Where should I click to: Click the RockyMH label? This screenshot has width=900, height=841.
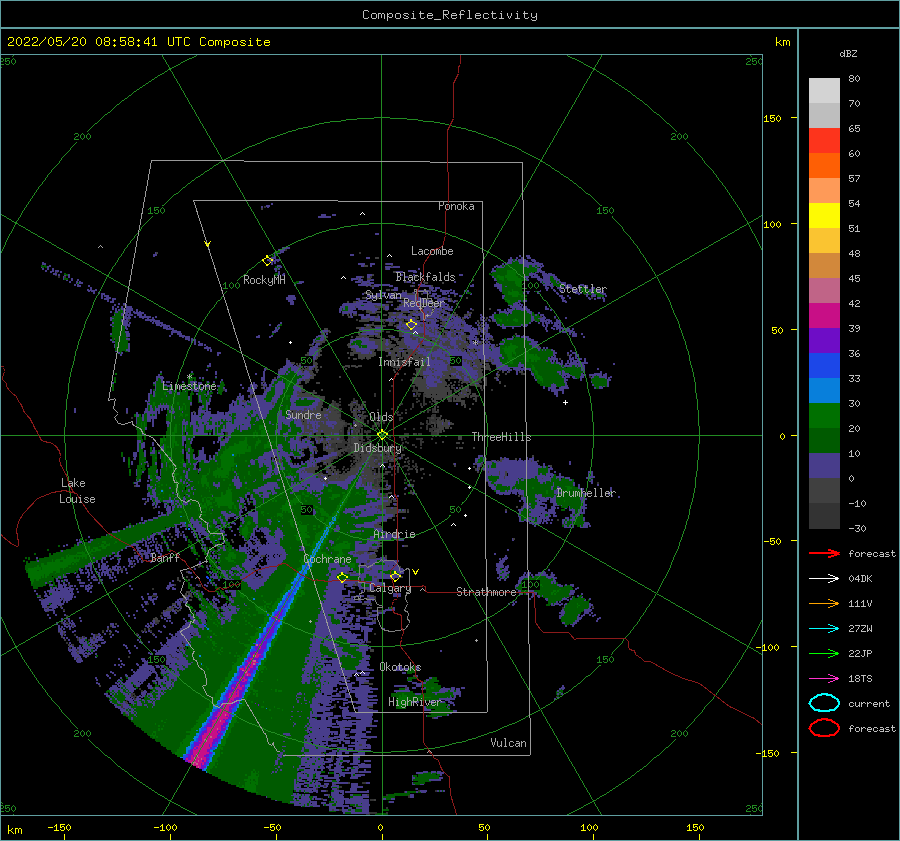[x=264, y=280]
